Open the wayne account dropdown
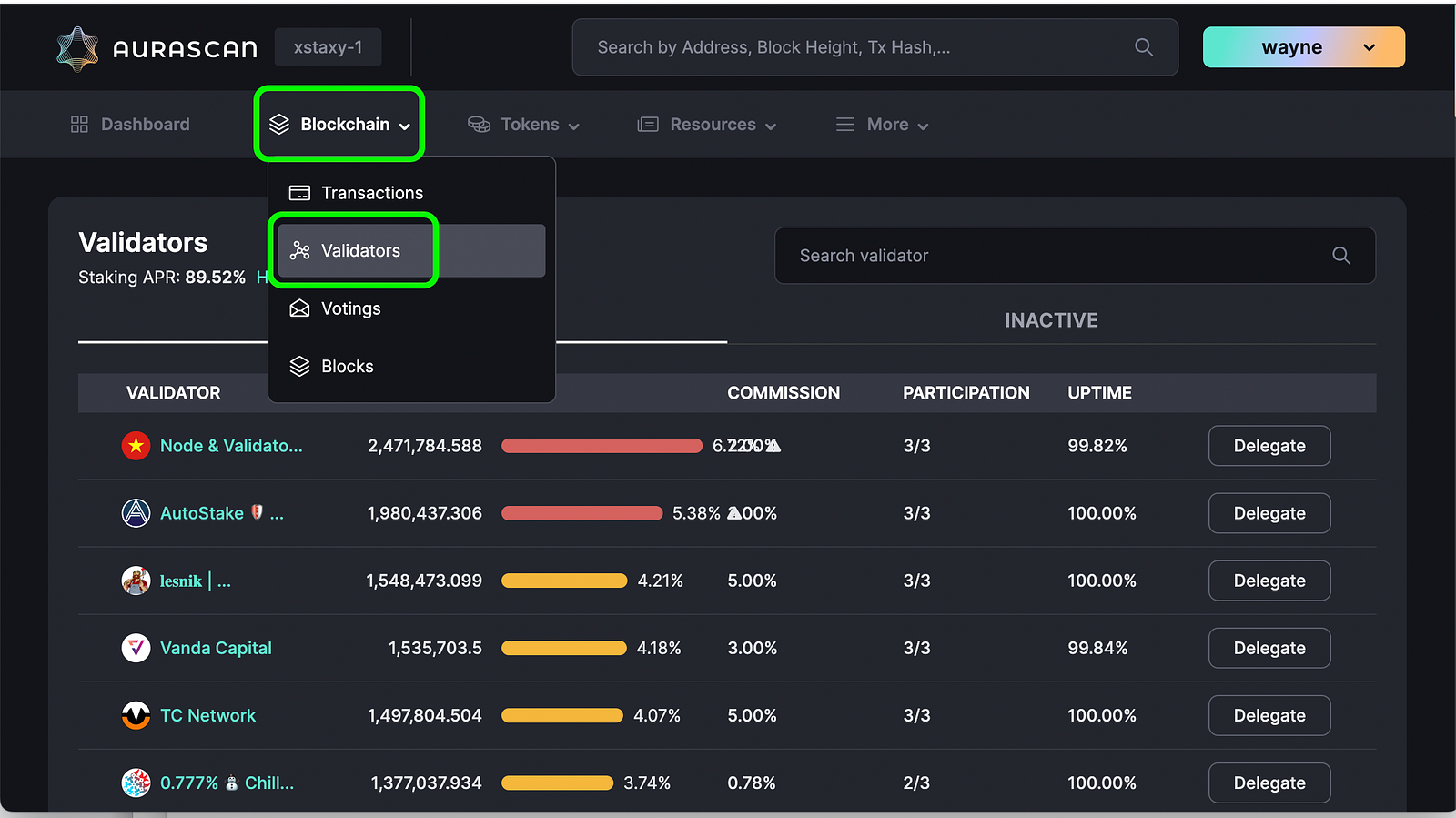Image resolution: width=1456 pixels, height=818 pixels. (1303, 47)
